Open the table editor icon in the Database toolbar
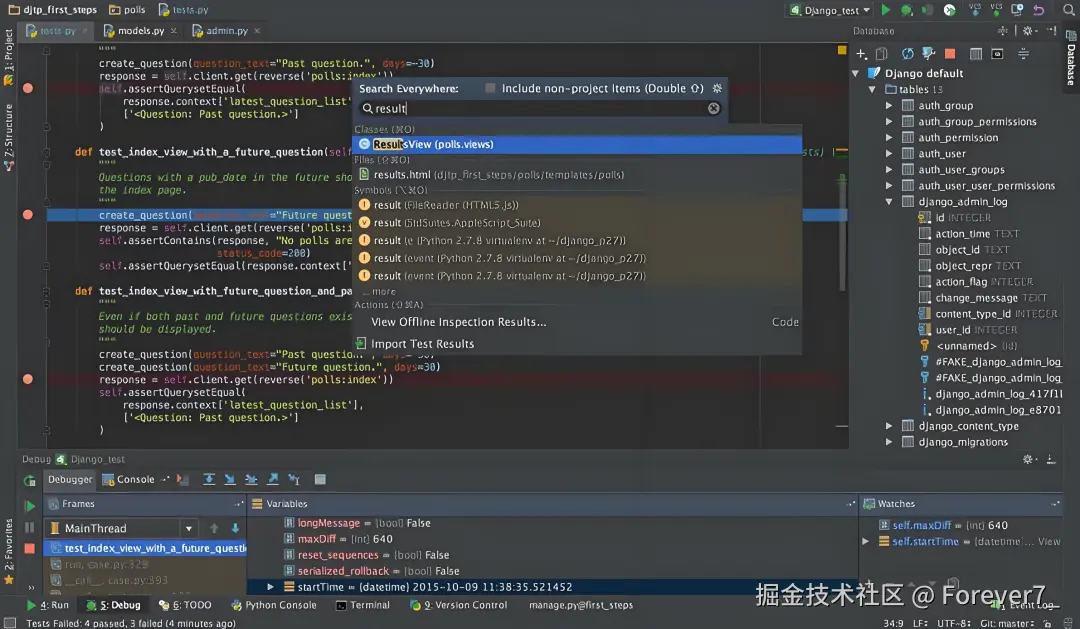Screen dimensions: 1080x629 pos(975,54)
